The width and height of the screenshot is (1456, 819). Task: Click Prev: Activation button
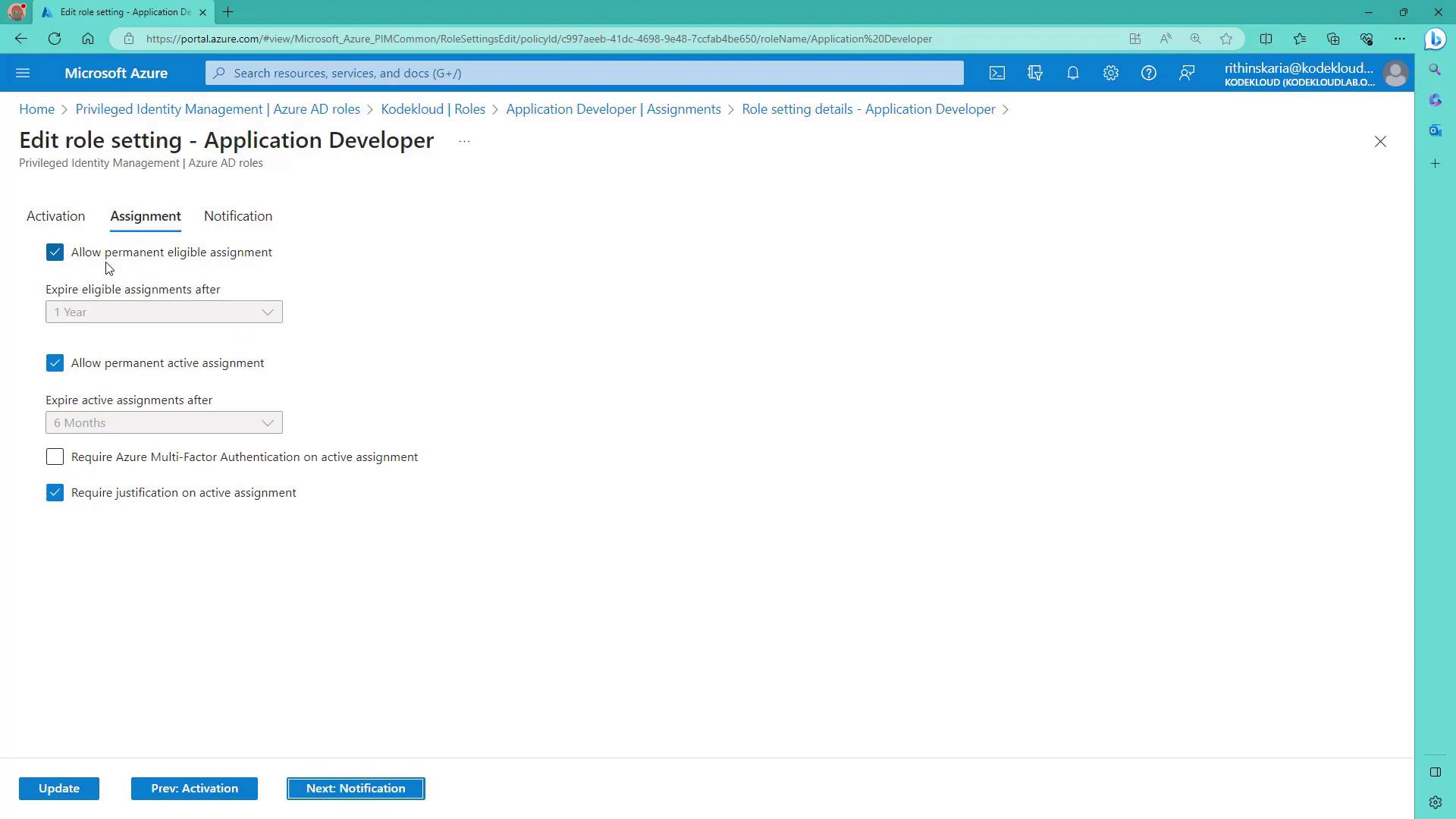pos(194,789)
